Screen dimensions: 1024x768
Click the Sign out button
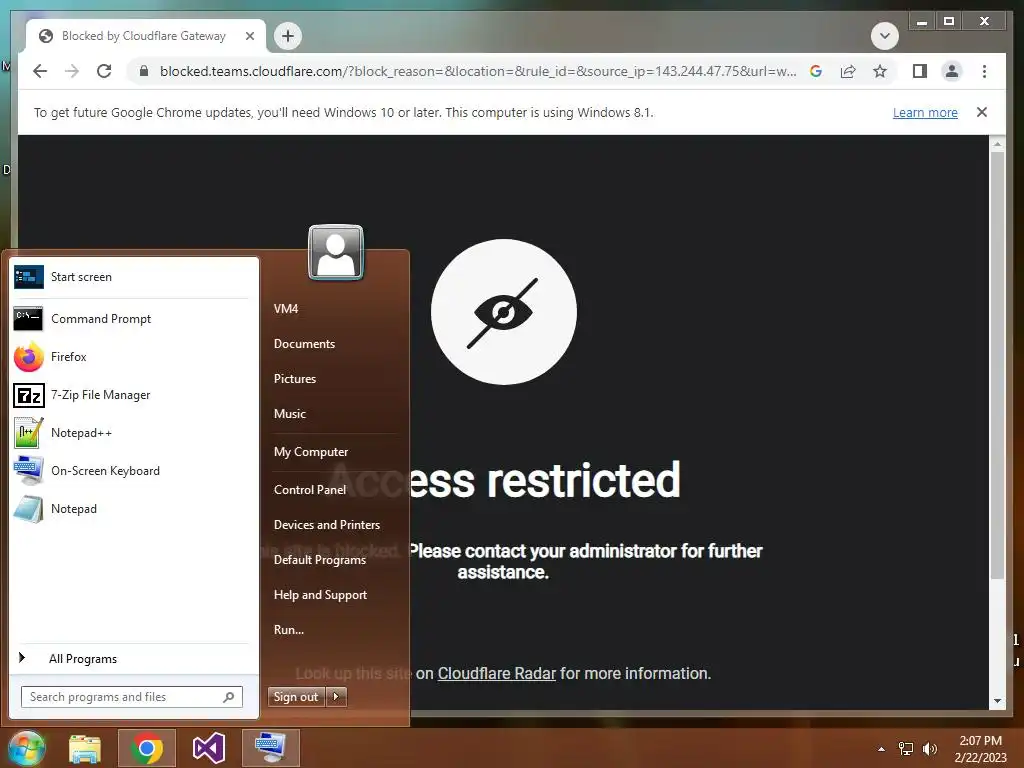tap(296, 697)
